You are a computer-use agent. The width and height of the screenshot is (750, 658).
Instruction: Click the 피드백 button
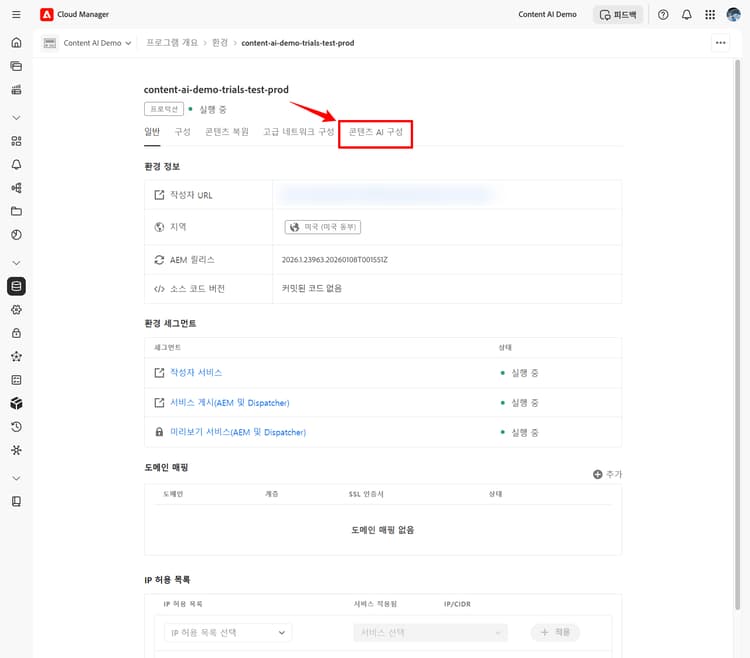click(x=618, y=15)
